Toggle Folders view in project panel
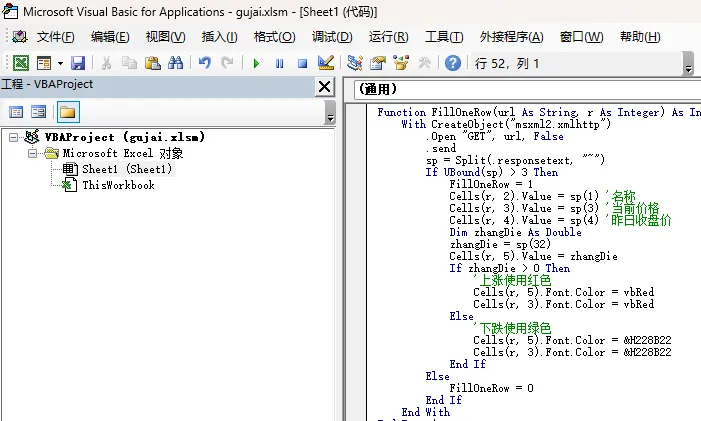Image resolution: width=701 pixels, height=421 pixels. coord(68,112)
